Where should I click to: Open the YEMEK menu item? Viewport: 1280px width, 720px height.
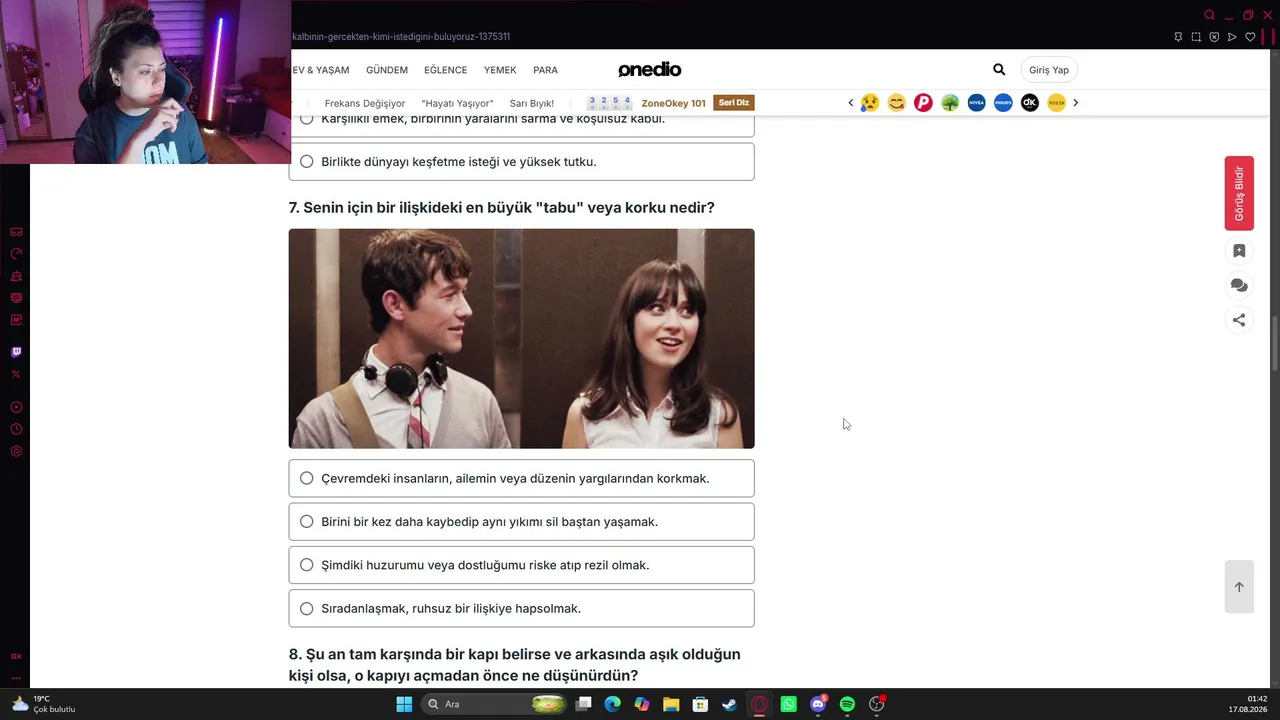tap(500, 70)
